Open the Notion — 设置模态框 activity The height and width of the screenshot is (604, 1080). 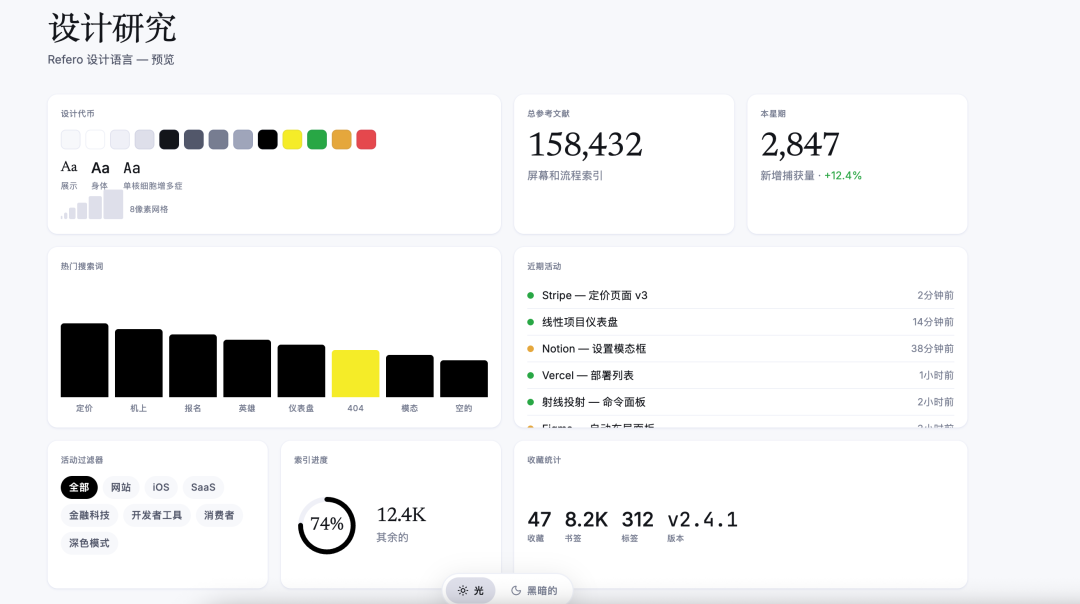tap(740, 348)
